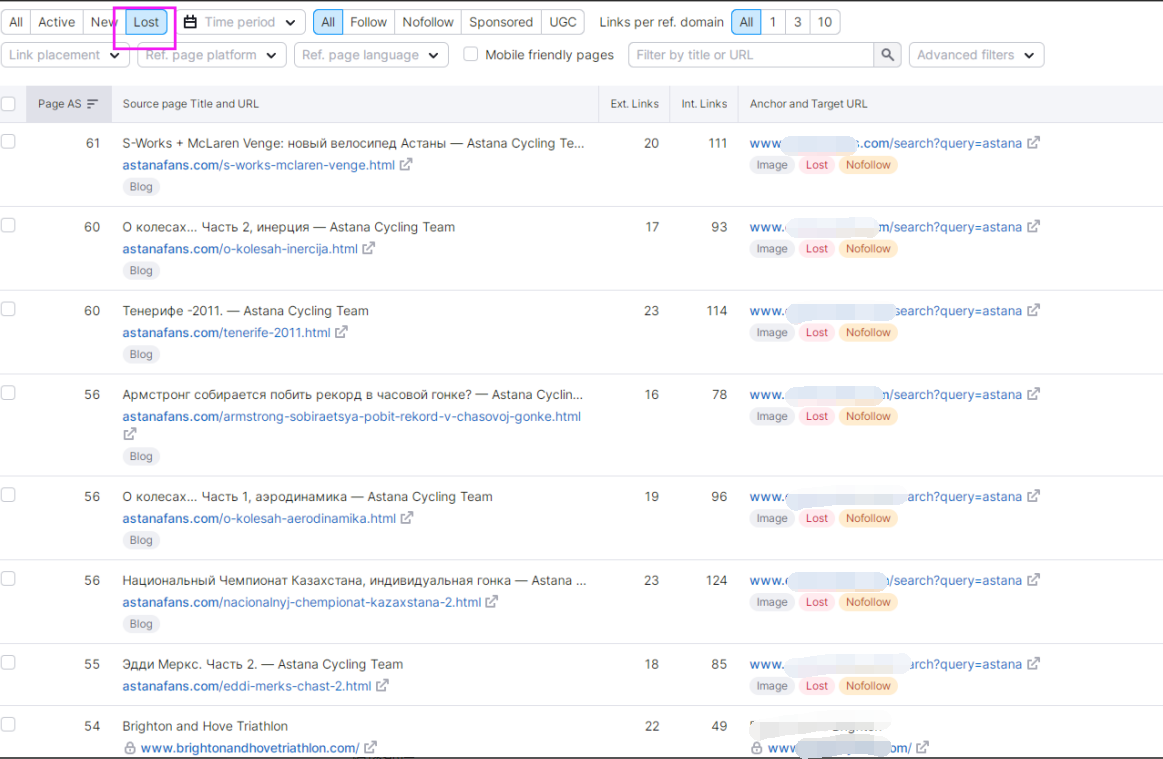This screenshot has width=1163, height=759.
Task: Click calendar icon in Time period filter
Action: click(x=191, y=22)
